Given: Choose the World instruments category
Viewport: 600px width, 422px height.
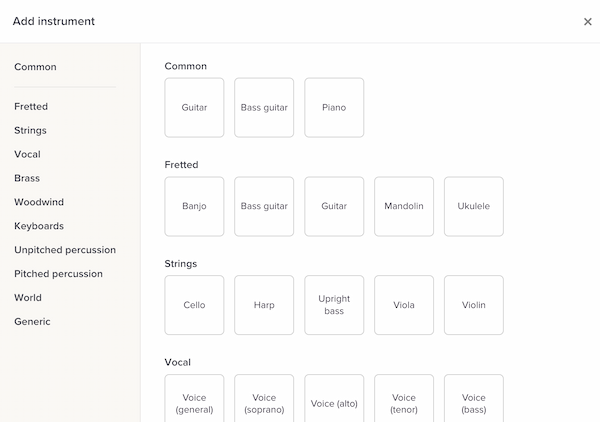Looking at the screenshot, I should pos(28,298).
